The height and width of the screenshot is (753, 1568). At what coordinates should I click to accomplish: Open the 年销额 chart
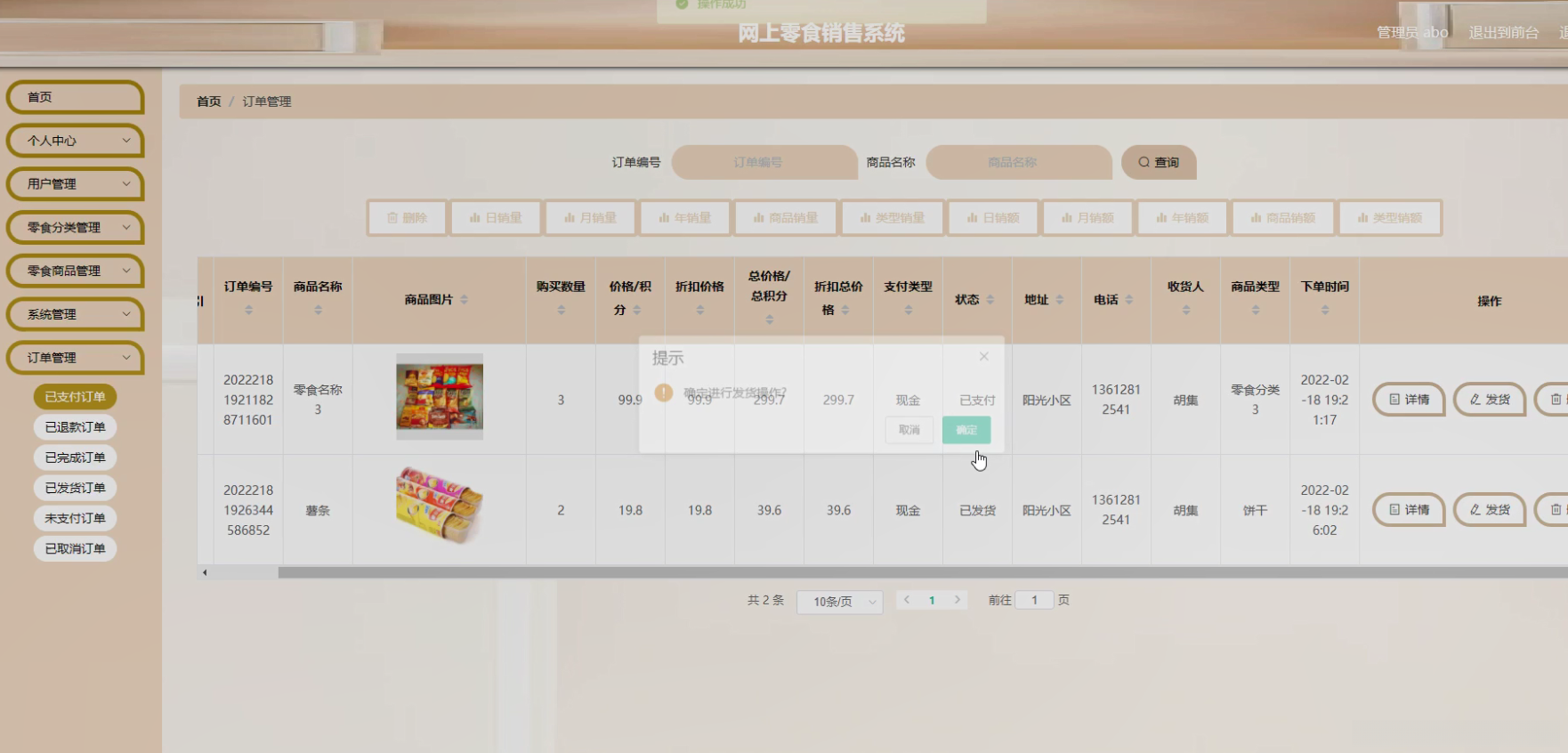click(1182, 218)
